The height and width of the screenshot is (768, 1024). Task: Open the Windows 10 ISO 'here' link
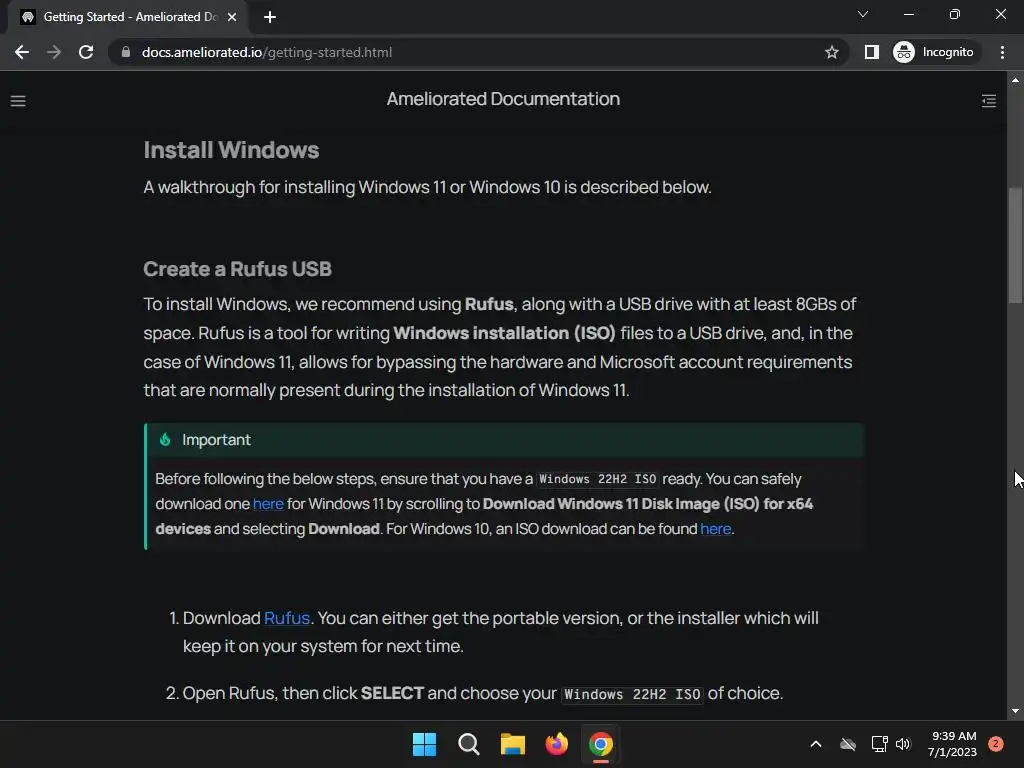click(715, 528)
